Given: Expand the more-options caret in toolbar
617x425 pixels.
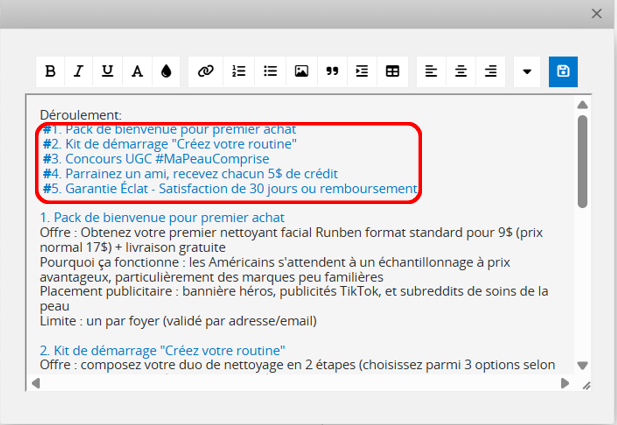Looking at the screenshot, I should click(528, 71).
